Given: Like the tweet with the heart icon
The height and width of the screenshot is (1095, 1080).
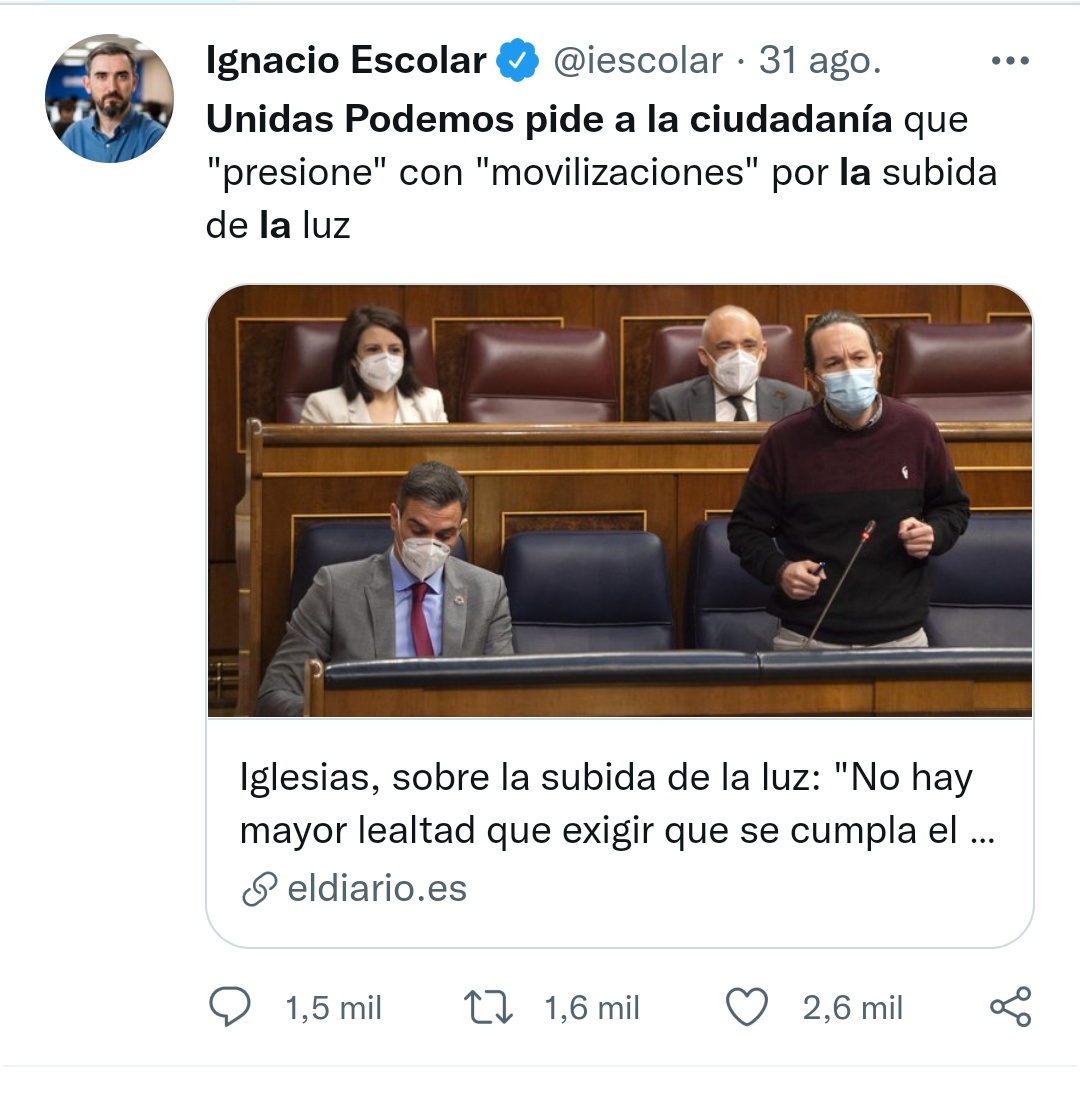Looking at the screenshot, I should (x=747, y=1006).
